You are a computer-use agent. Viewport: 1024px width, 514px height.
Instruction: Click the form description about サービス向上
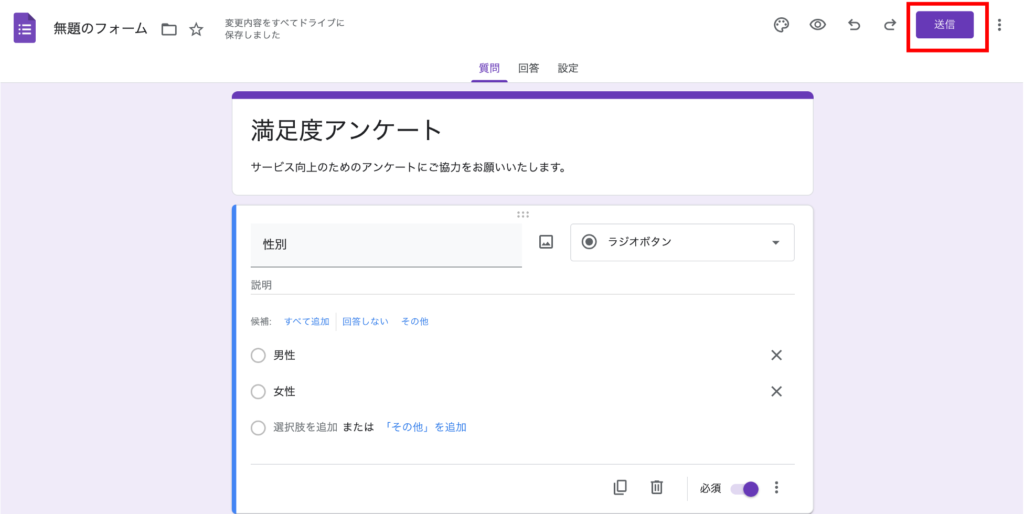tap(408, 168)
